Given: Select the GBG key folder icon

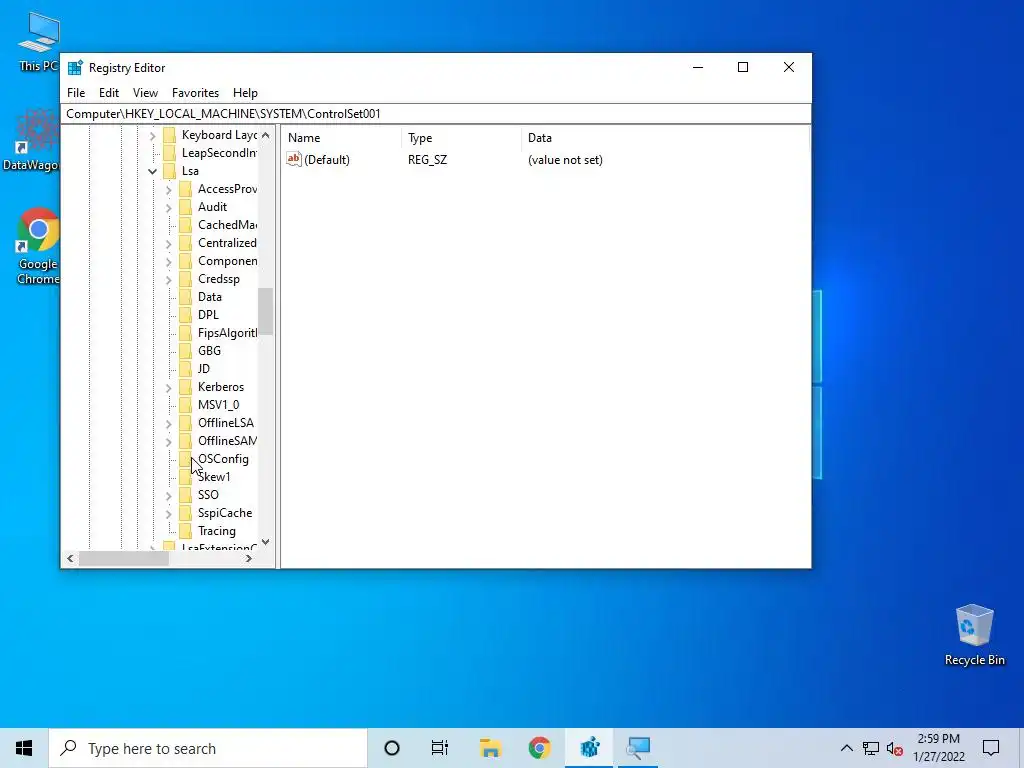Looking at the screenshot, I should [x=185, y=351].
